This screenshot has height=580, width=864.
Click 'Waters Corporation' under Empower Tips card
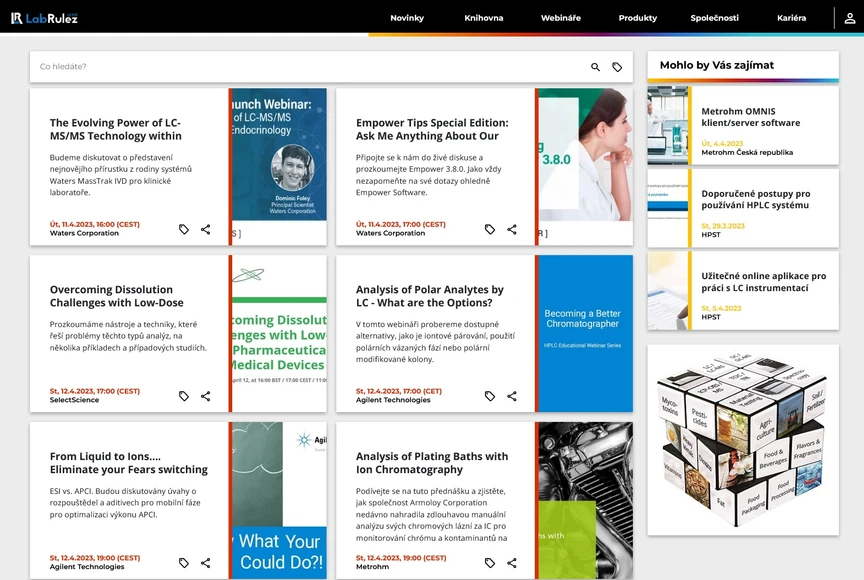click(390, 234)
